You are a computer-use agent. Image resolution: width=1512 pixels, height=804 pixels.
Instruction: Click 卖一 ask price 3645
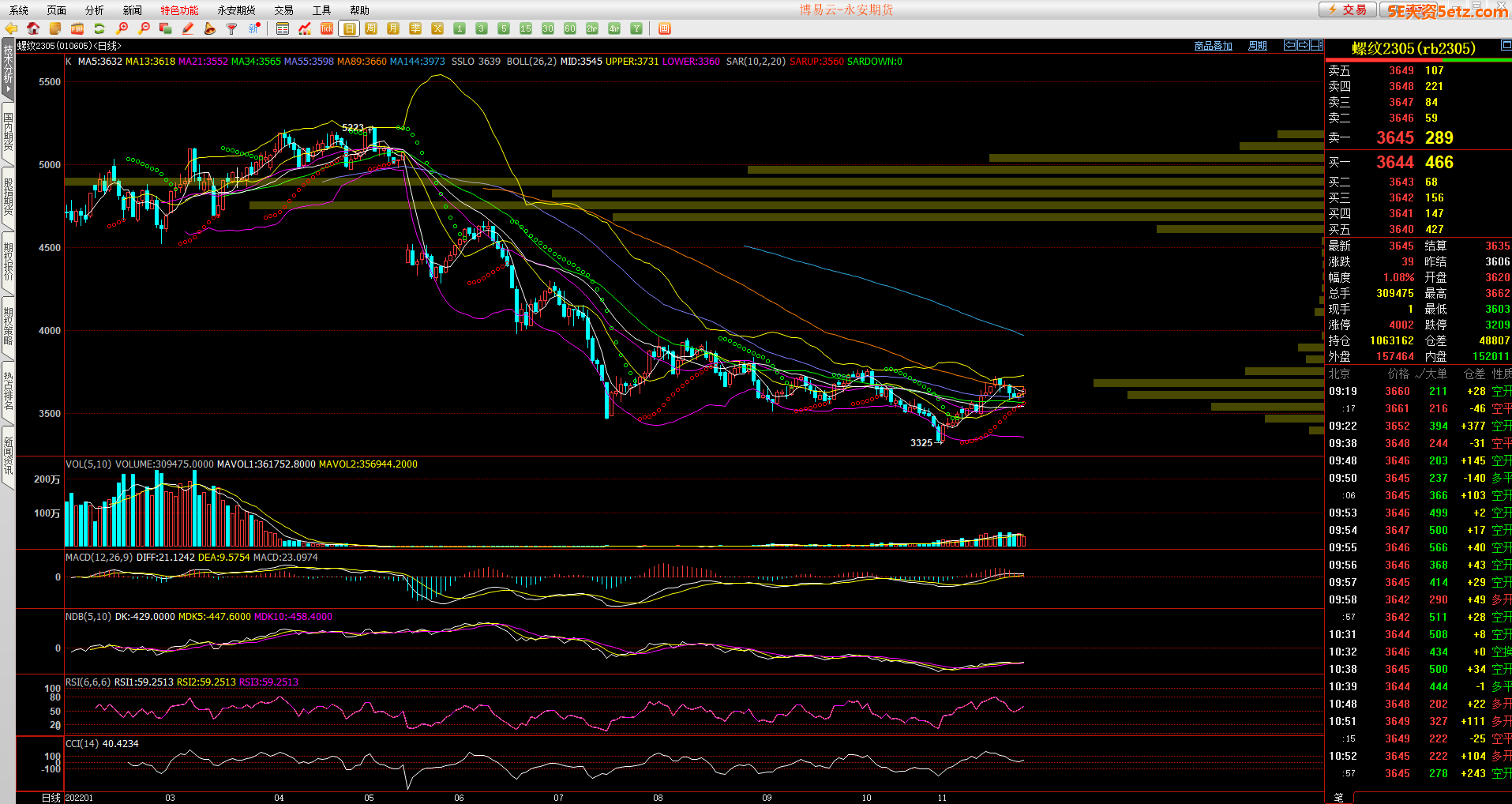tap(1395, 137)
